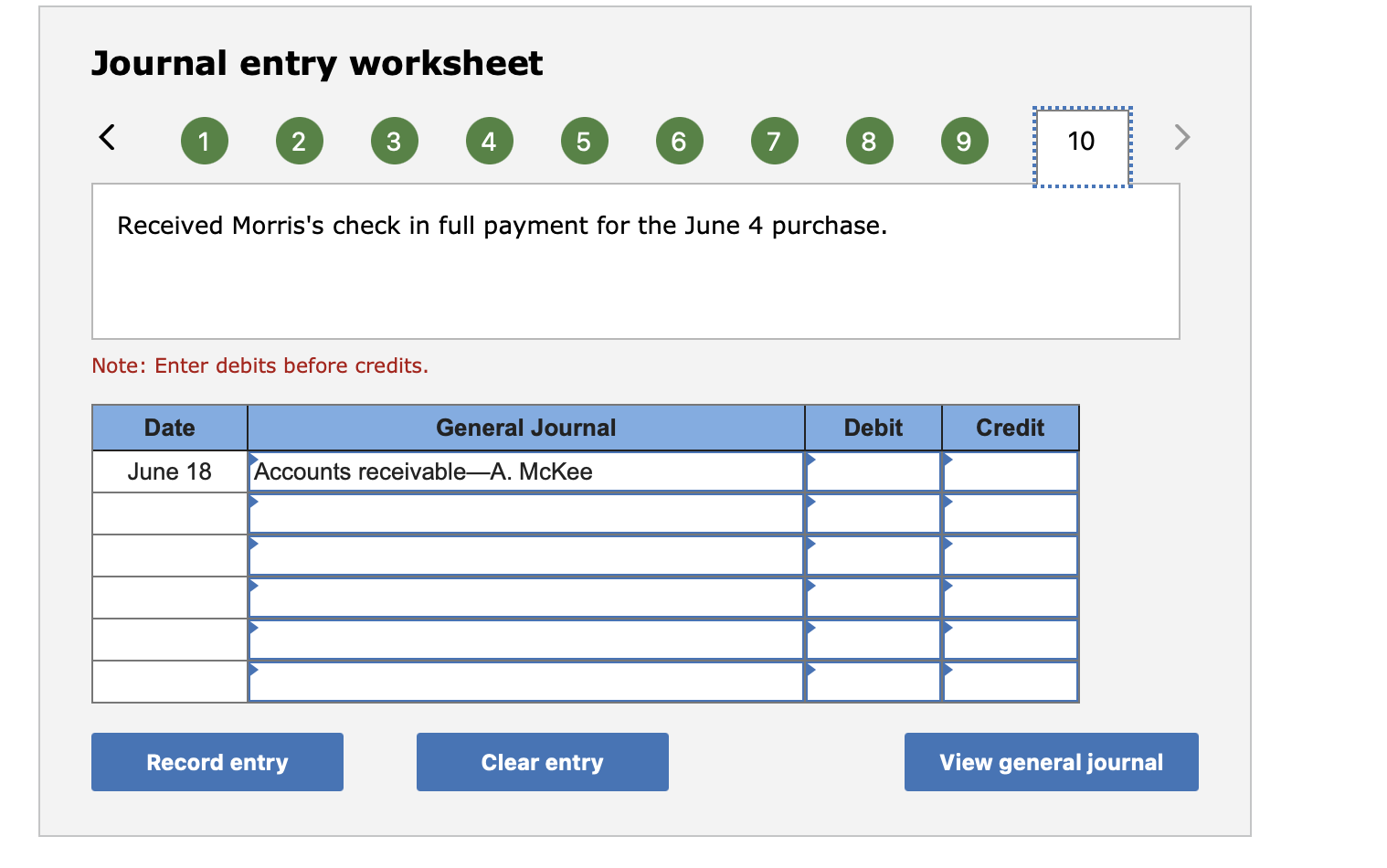This screenshot has width=1387, height=868.
Task: Go to journal entry step 2
Action: (x=299, y=141)
